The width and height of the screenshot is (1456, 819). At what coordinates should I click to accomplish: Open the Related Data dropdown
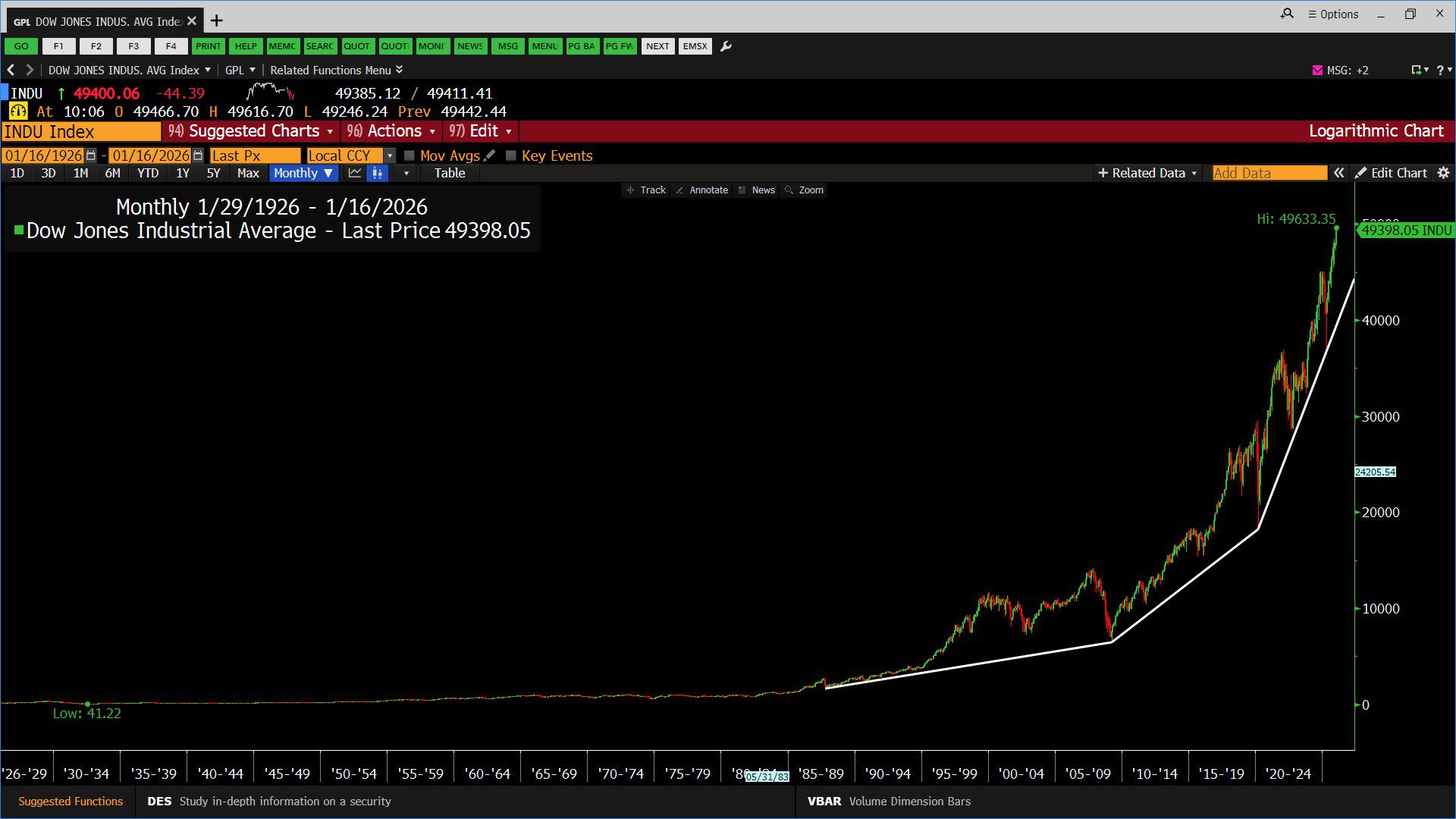pos(1147,173)
